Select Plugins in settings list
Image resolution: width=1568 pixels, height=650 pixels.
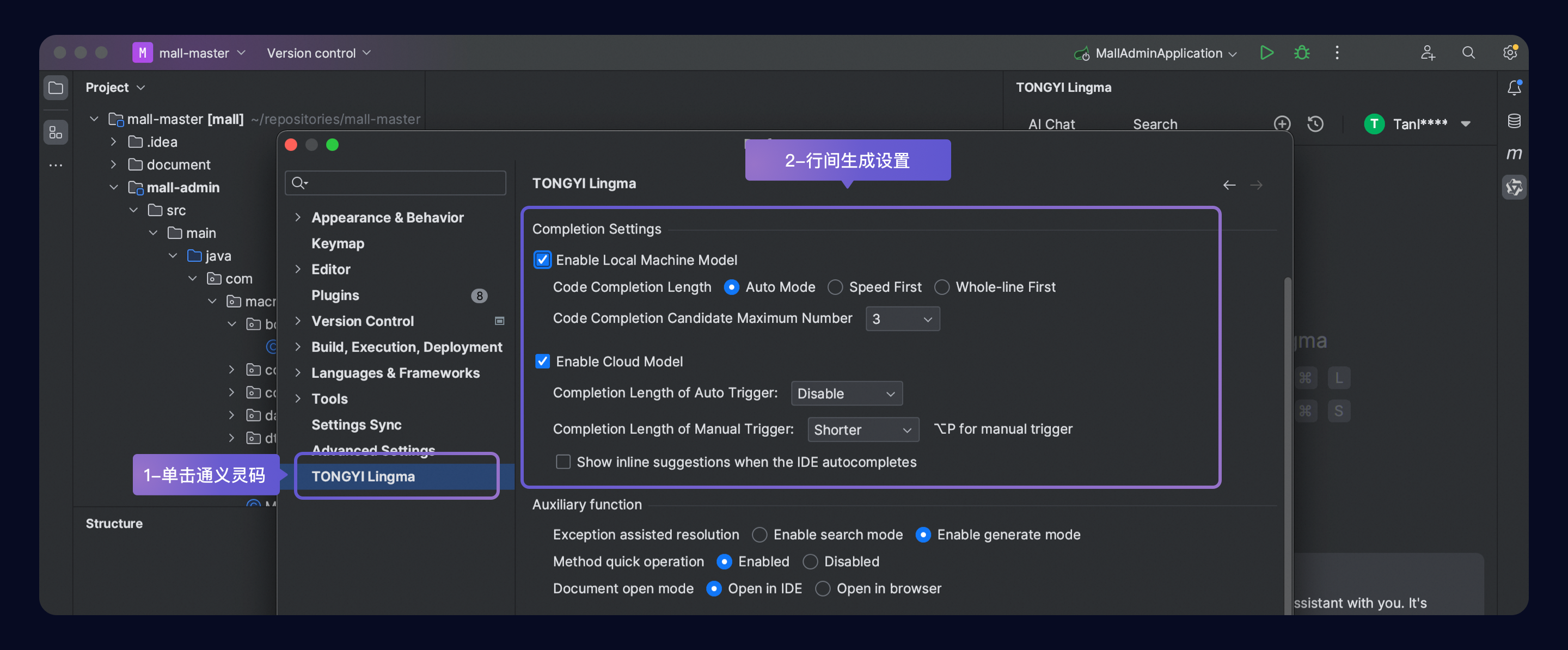pos(335,296)
